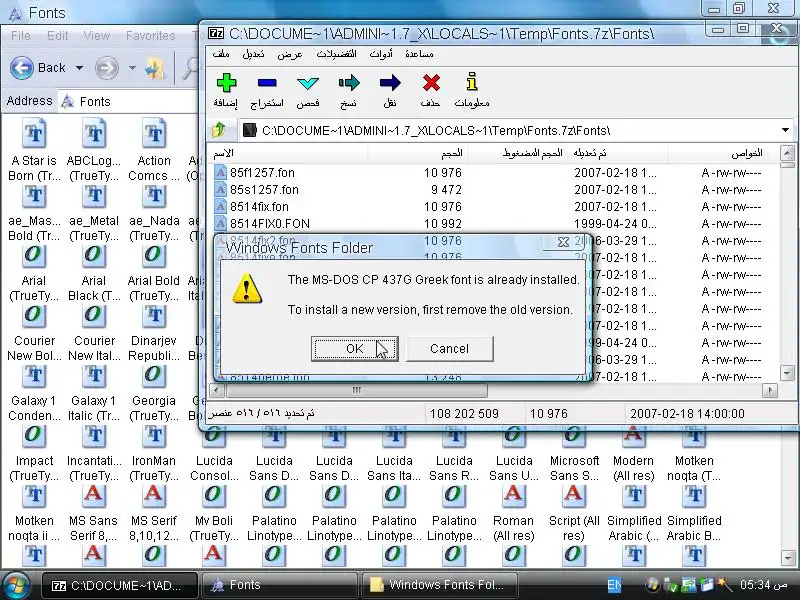Screen dimensions: 800x600
Task: Open the File menu in Fonts window
Action: coord(20,36)
